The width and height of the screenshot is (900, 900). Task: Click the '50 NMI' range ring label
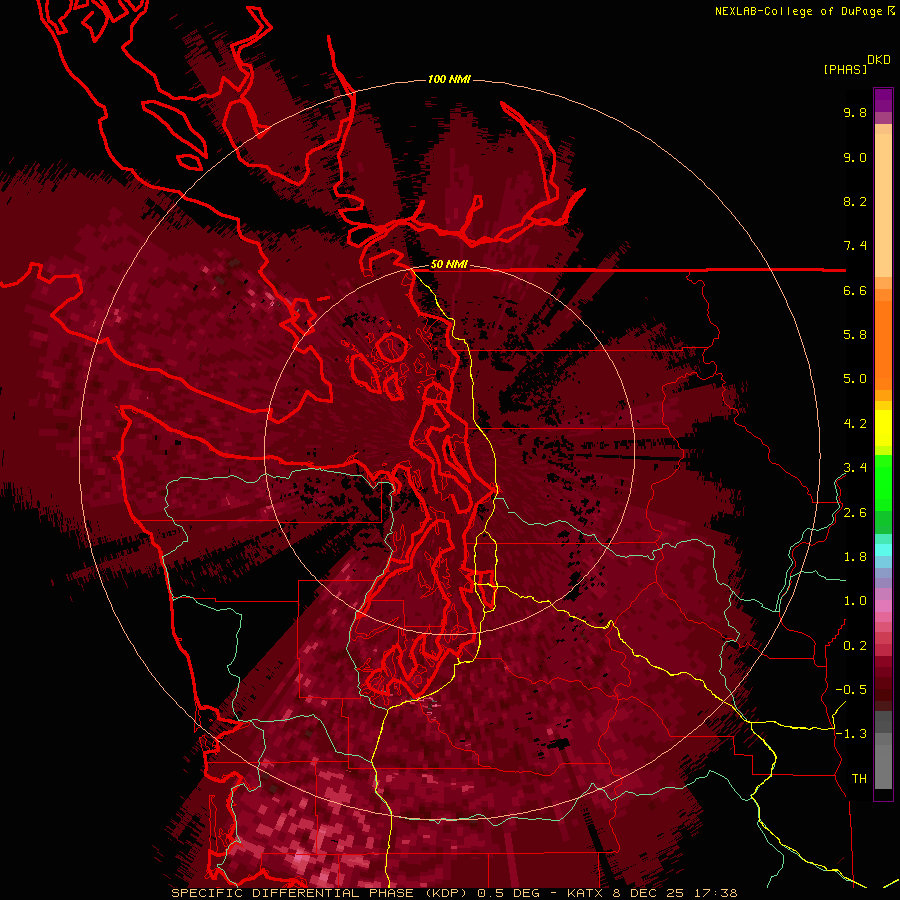click(x=449, y=265)
